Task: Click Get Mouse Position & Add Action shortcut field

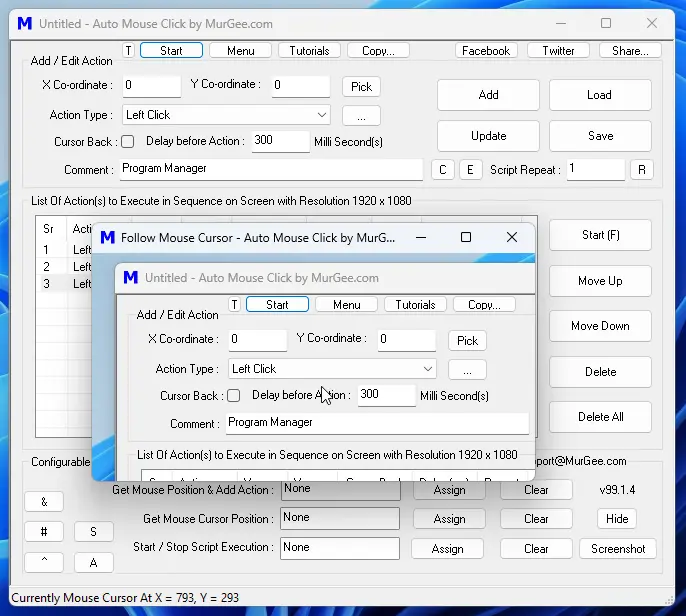Action: (x=340, y=491)
